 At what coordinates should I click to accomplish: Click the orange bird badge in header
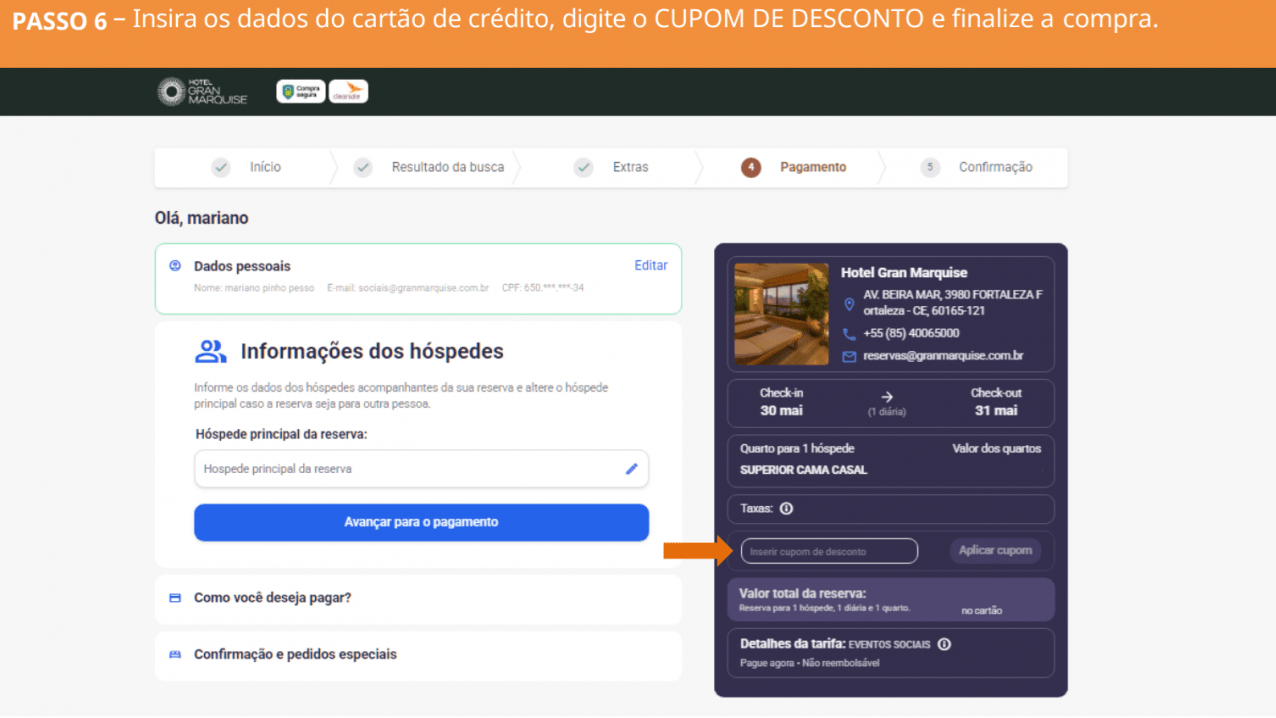coord(348,92)
